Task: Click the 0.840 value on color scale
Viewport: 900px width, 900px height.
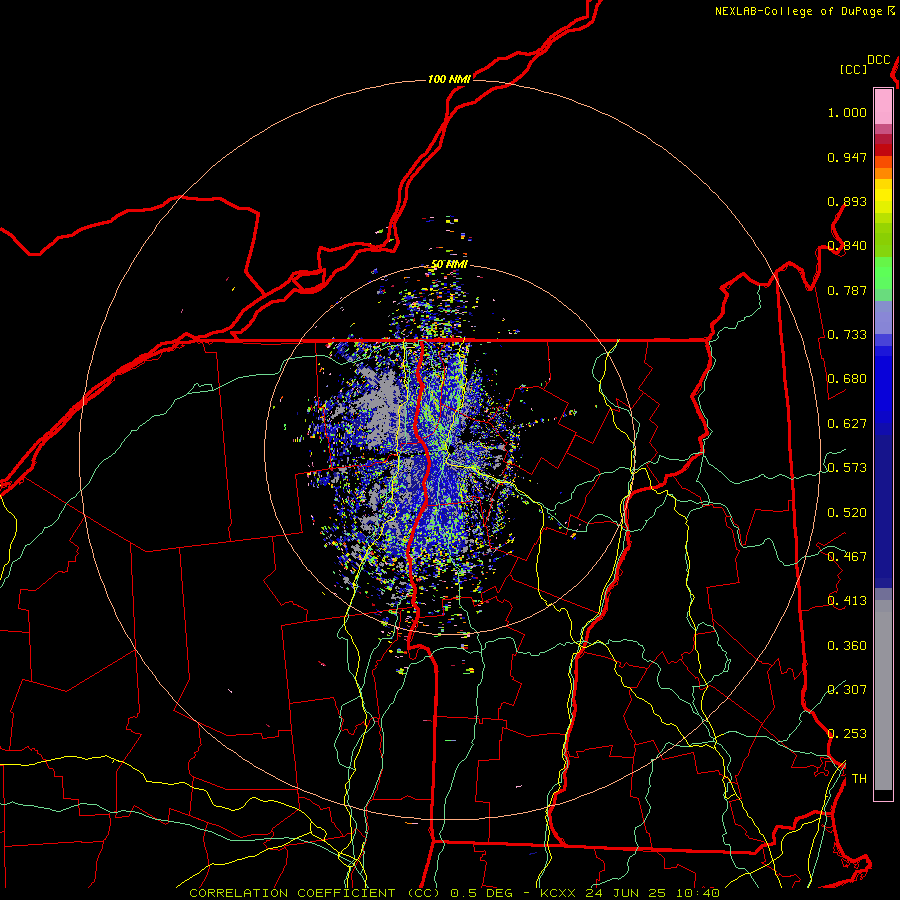Action: click(847, 246)
